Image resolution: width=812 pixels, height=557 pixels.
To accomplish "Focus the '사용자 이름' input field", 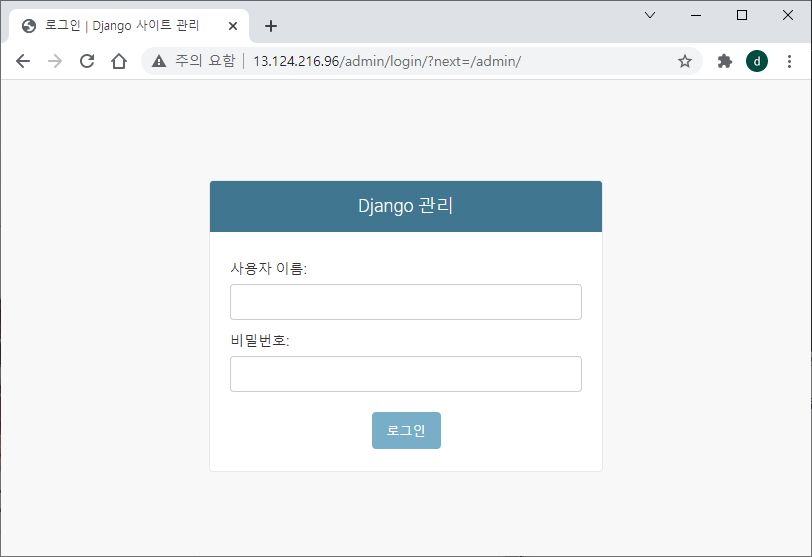I will point(406,302).
